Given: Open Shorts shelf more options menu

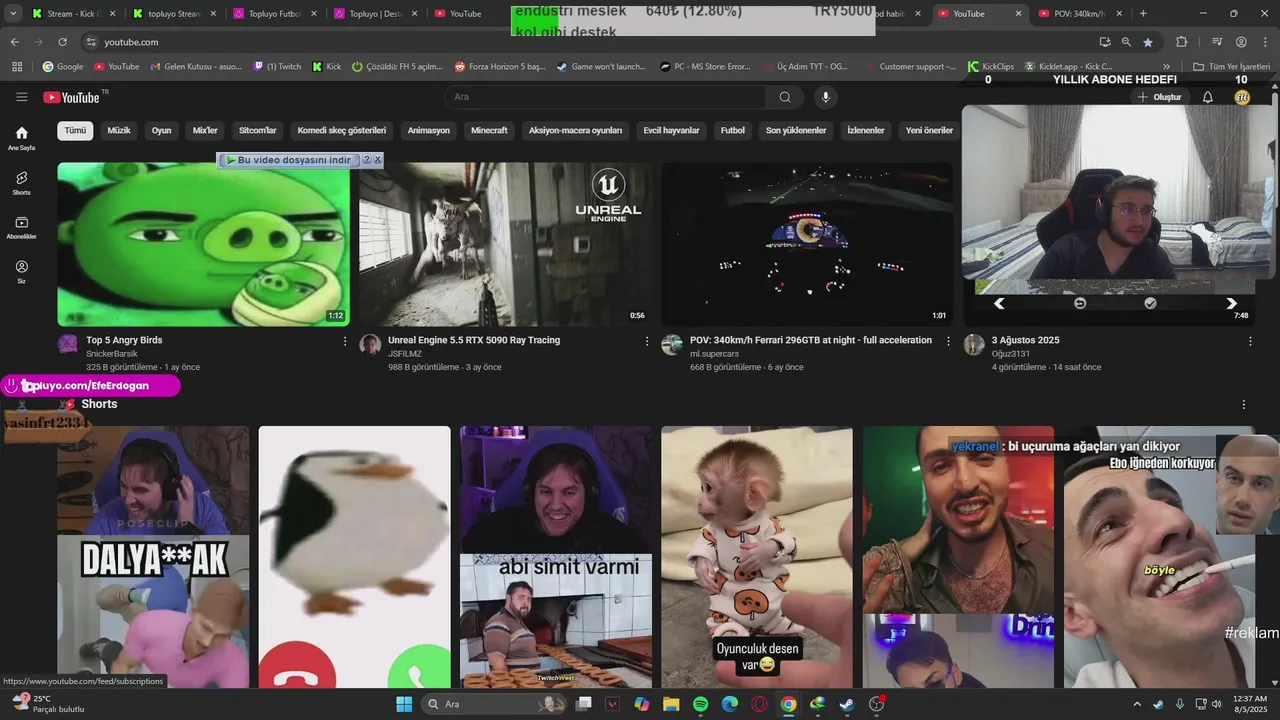Looking at the screenshot, I should [x=1244, y=405].
